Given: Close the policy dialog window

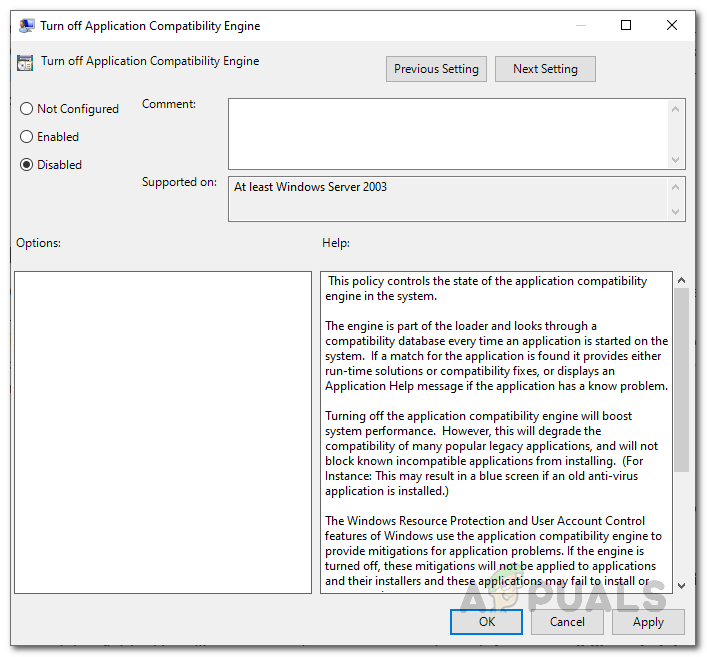Looking at the screenshot, I should point(672,25).
